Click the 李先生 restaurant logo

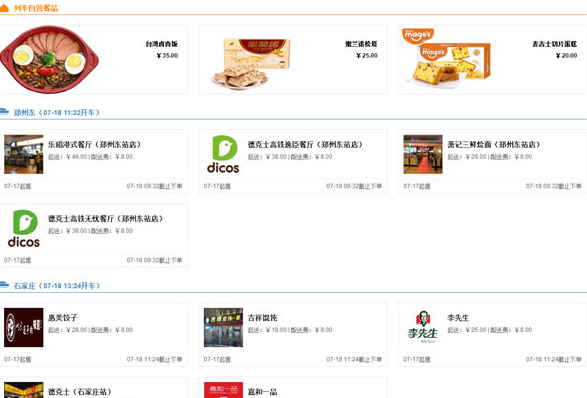click(423, 327)
